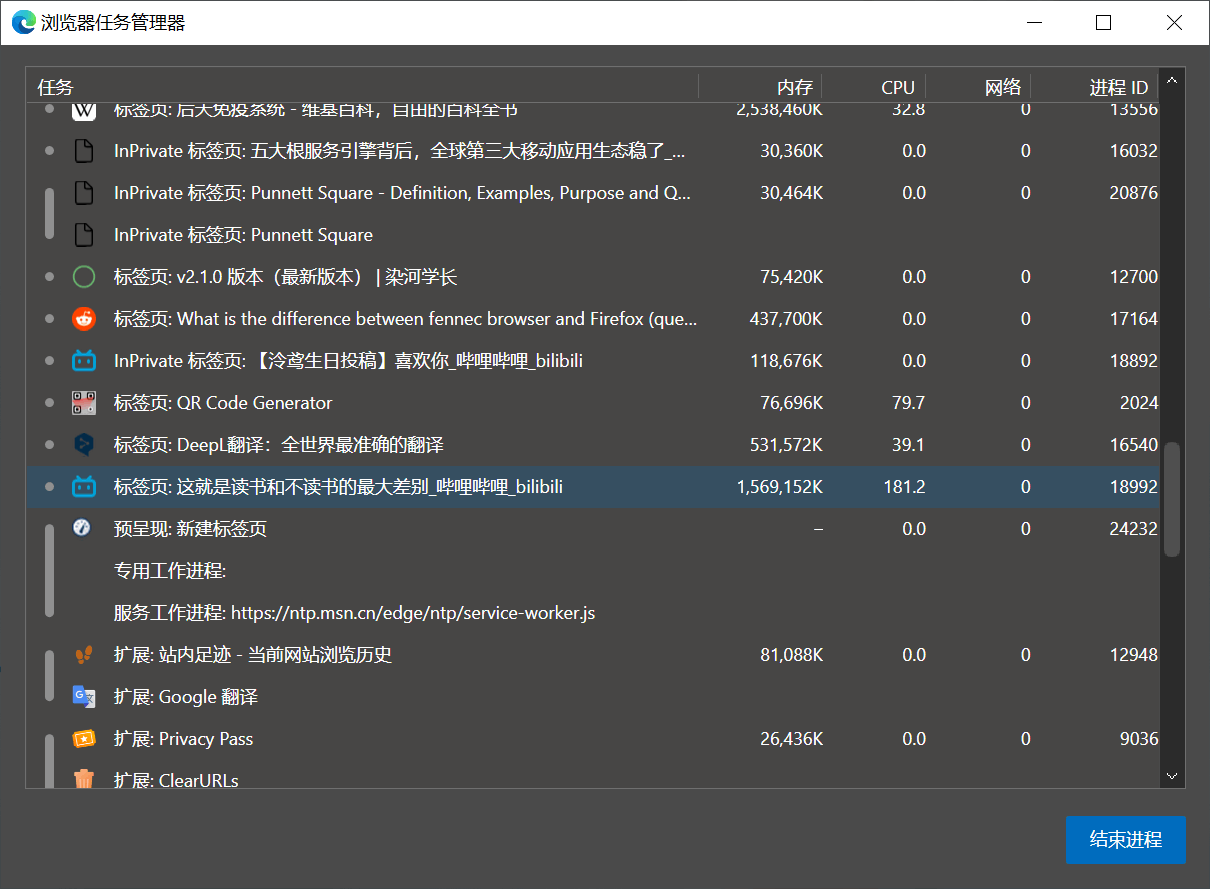Click footprints icon of 站内足迹 extension
The width and height of the screenshot is (1210, 889).
coord(84,655)
